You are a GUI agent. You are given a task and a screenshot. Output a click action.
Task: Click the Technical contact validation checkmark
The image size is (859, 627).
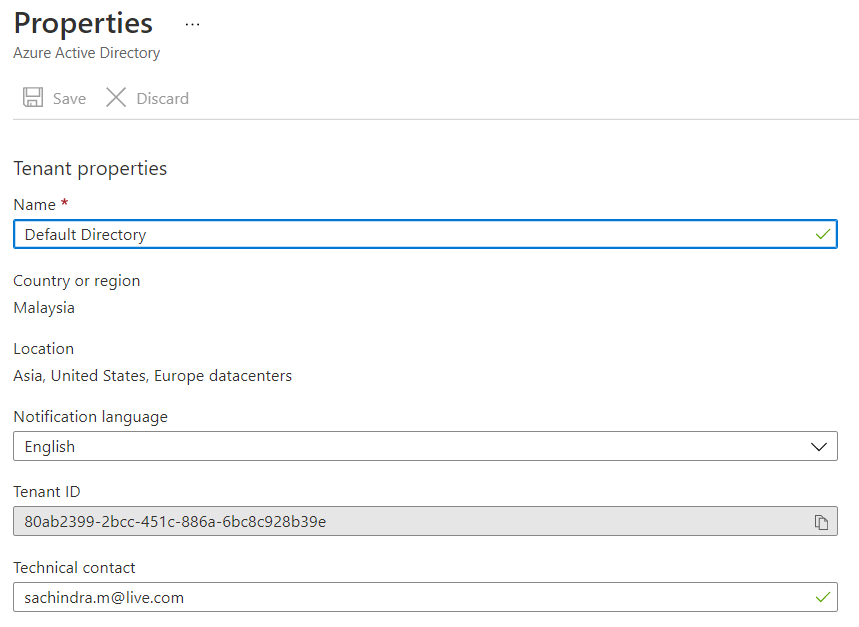pos(822,598)
